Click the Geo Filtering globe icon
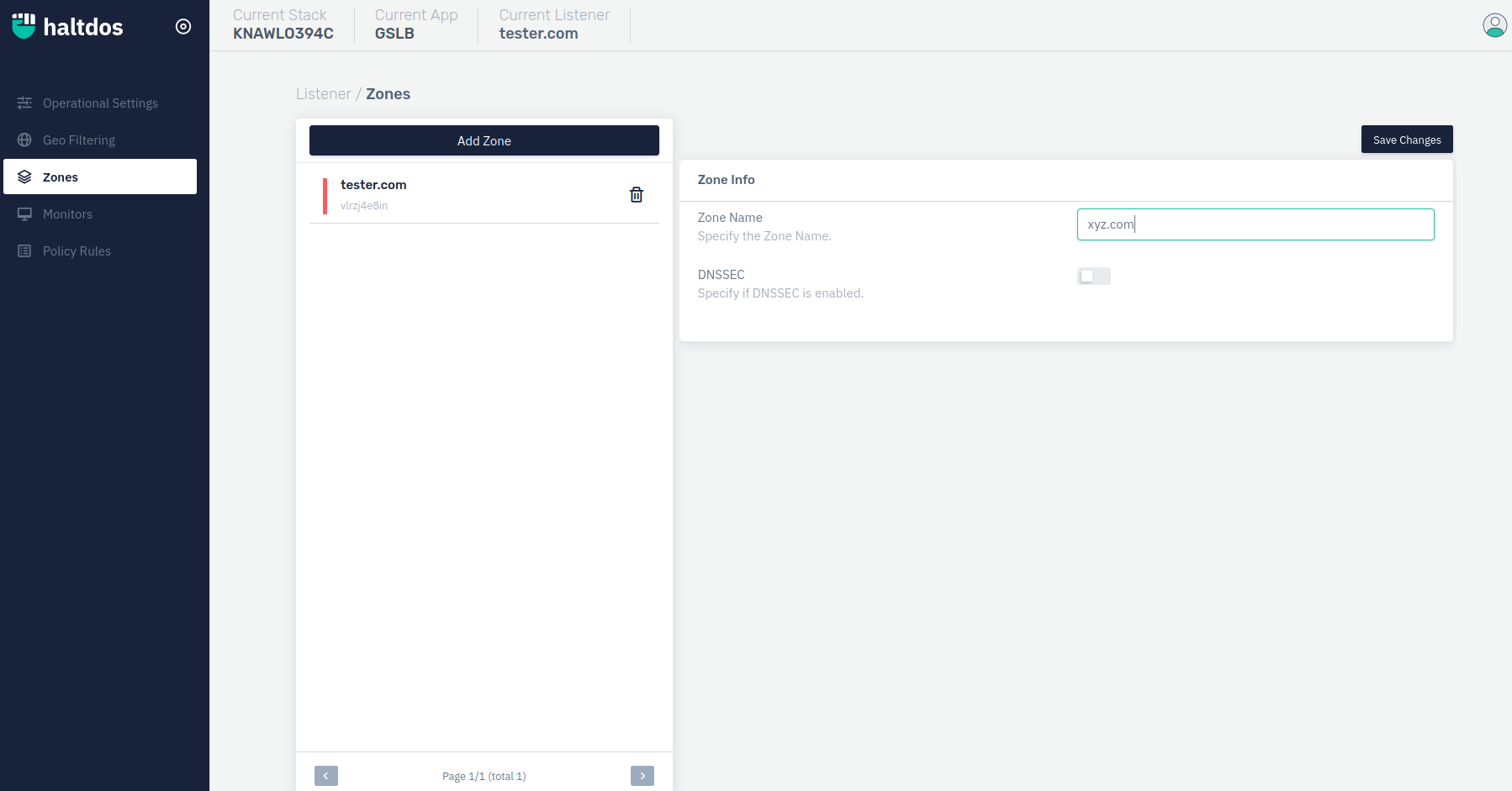This screenshot has width=1512, height=791. pyautogui.click(x=24, y=140)
